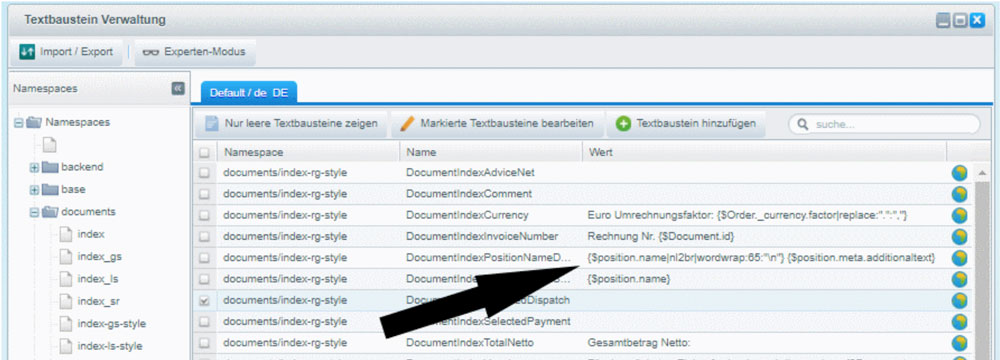Open the index_sr namespace item

tap(90, 301)
